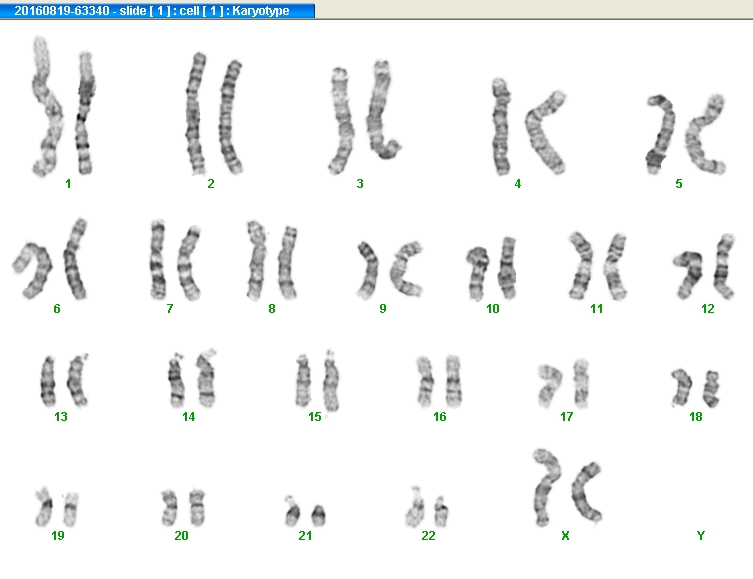This screenshot has width=753, height=579.
Task: Click the green label 'Y'
Action: (701, 536)
